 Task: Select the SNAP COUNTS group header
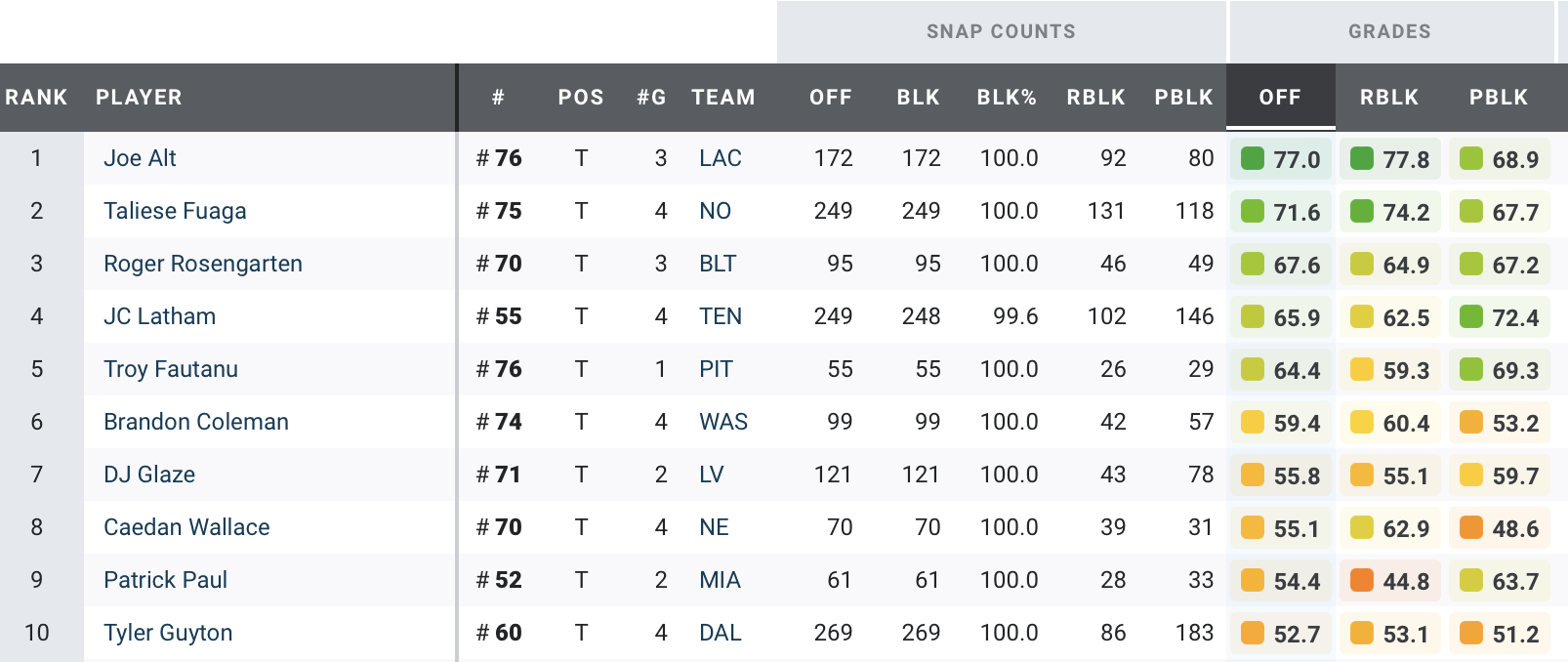[1001, 31]
